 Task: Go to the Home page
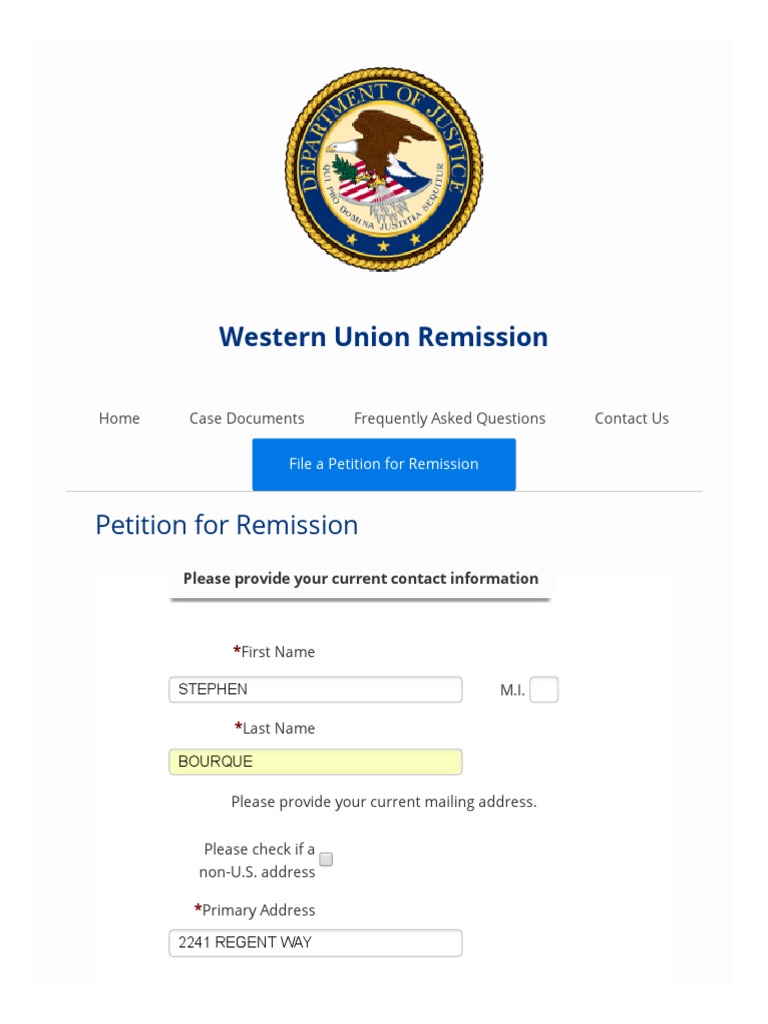point(119,418)
